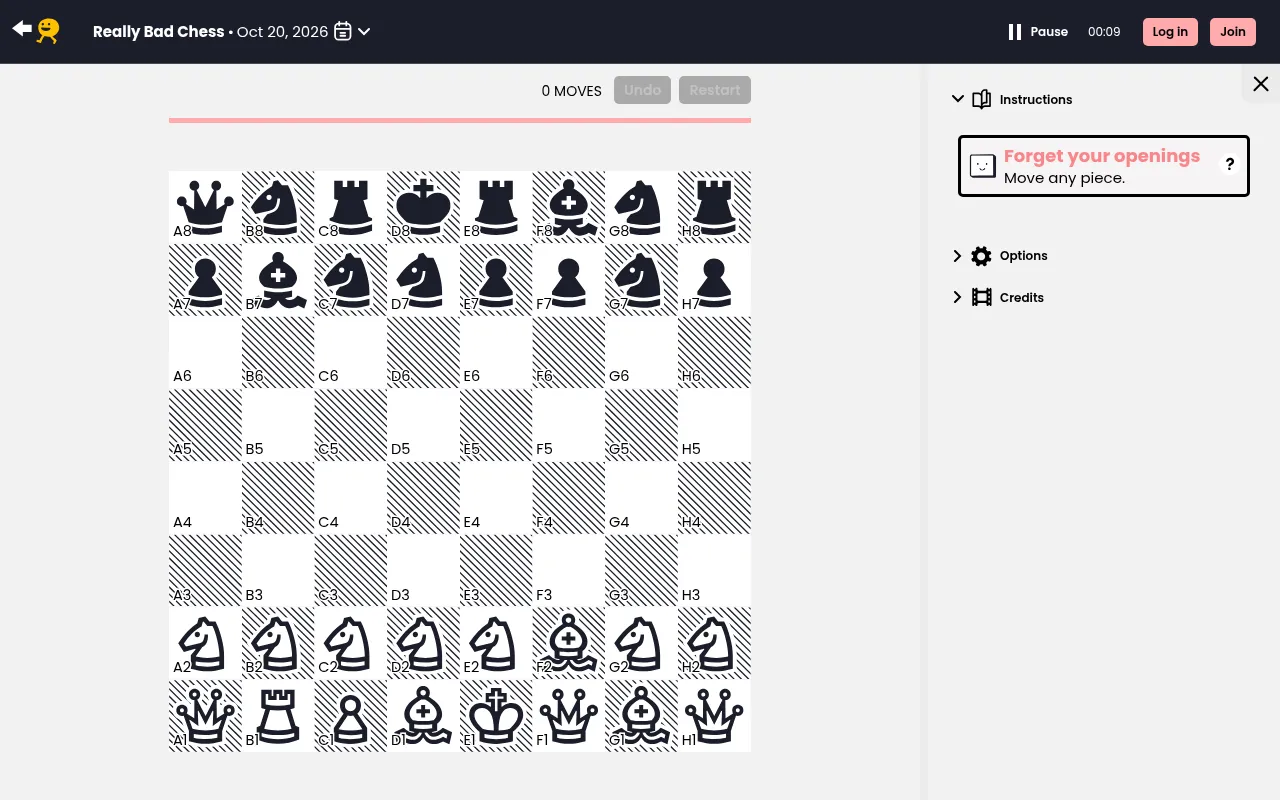Select the white queen on A1

tap(205, 716)
